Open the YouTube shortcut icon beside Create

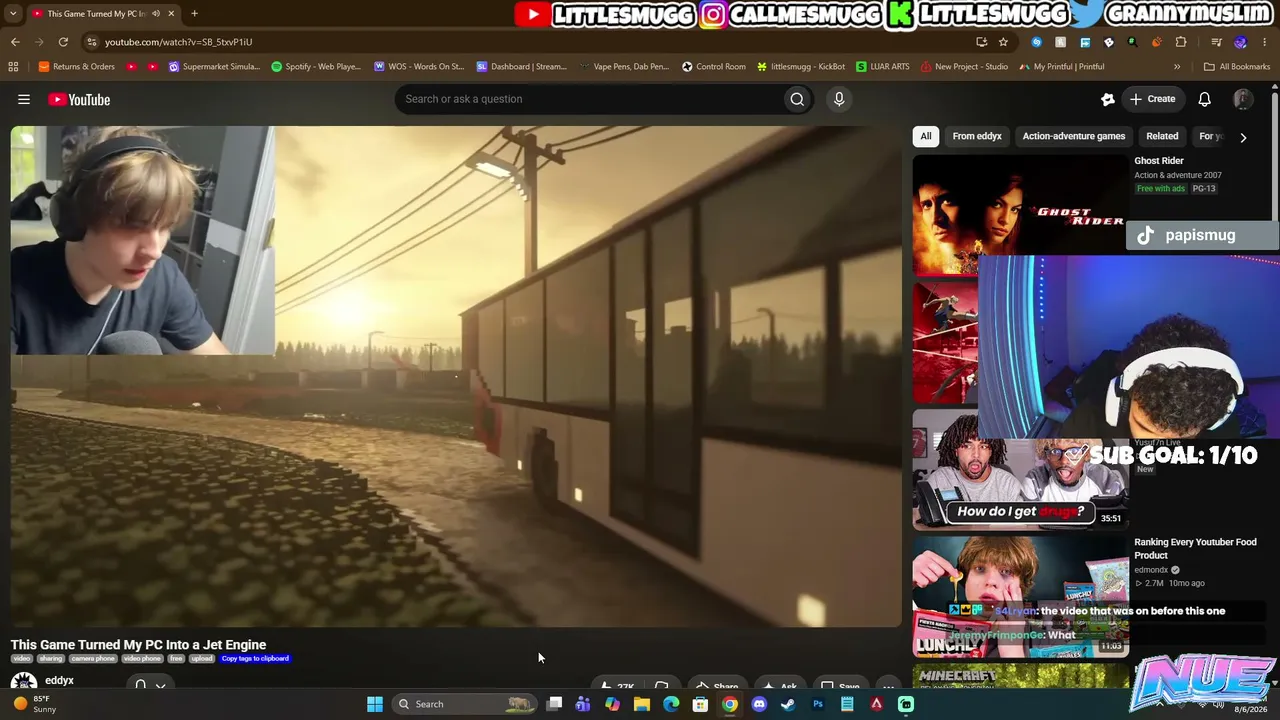point(1107,99)
